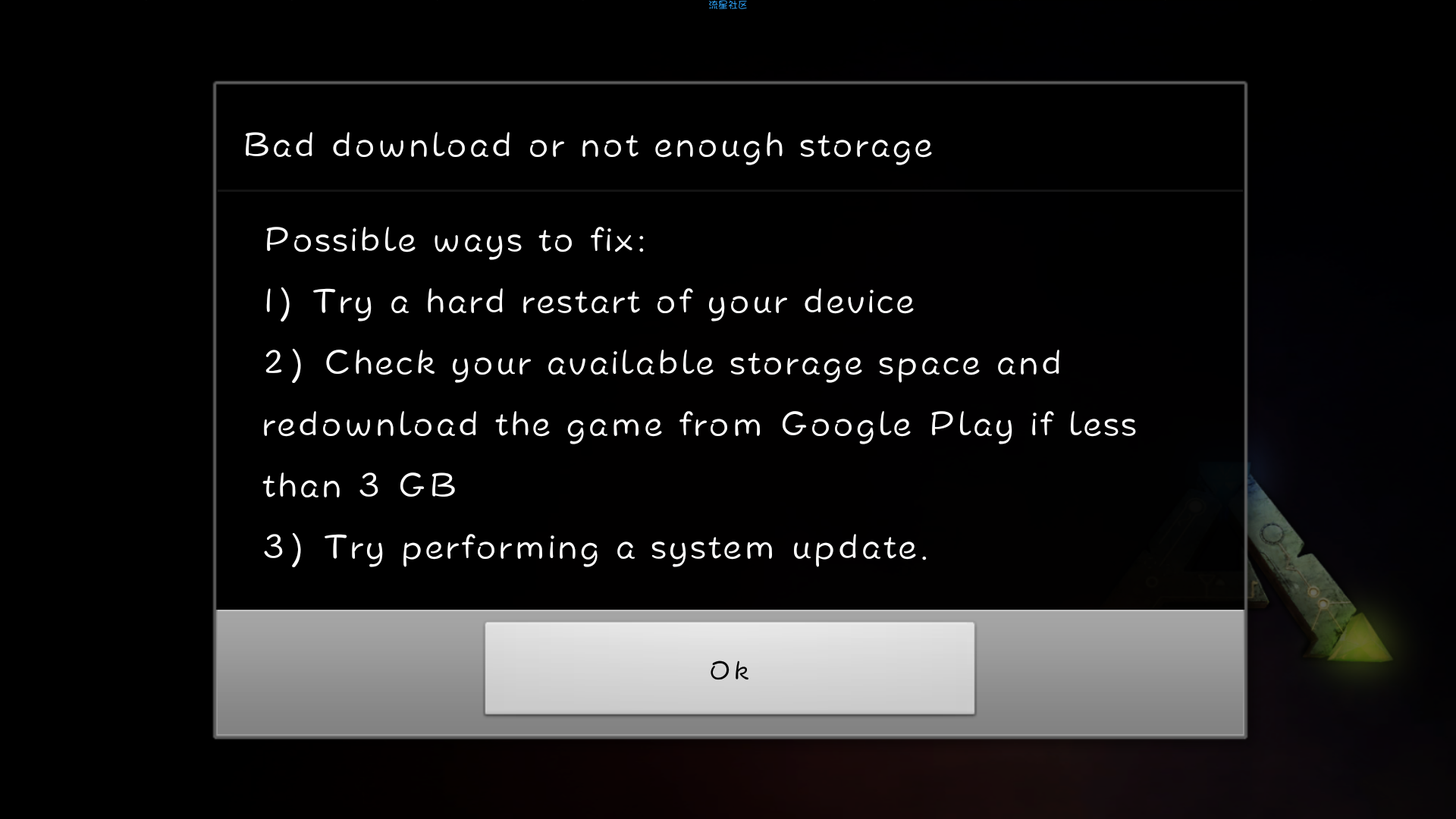Click the words 'Bad download' in title

[378, 145]
